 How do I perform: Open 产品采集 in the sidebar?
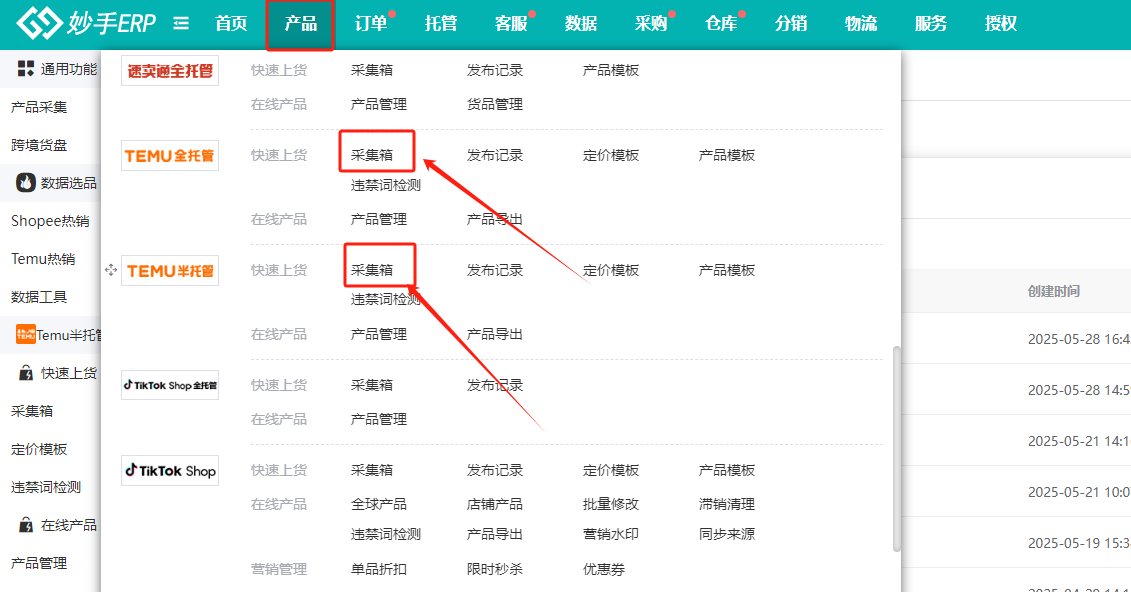click(39, 107)
